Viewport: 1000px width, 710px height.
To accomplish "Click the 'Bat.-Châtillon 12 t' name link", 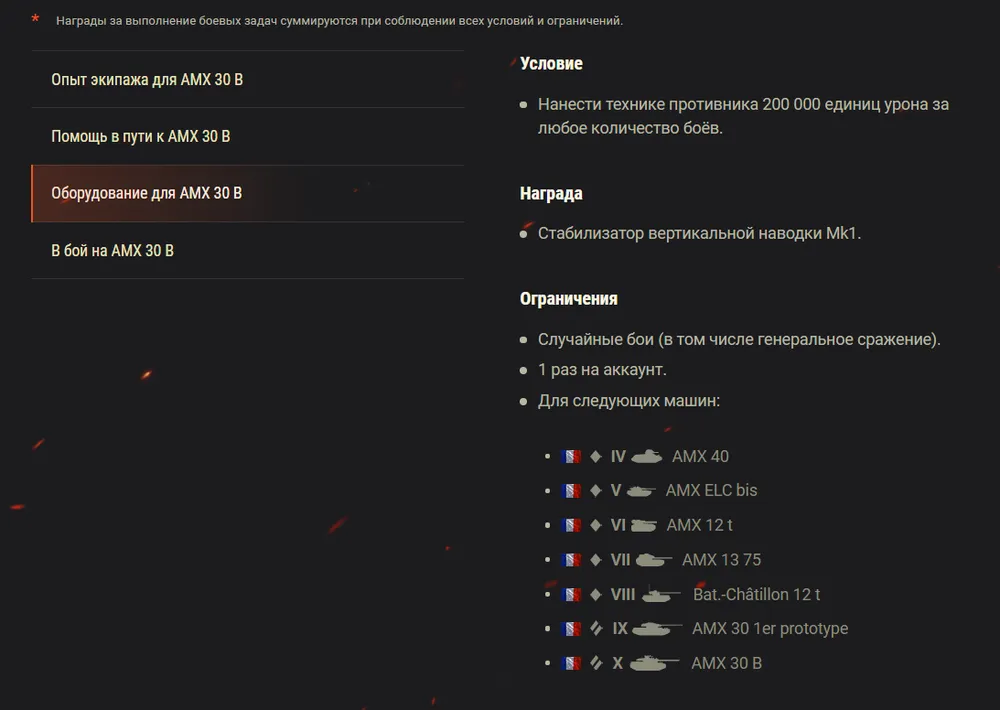I will click(x=756, y=594).
